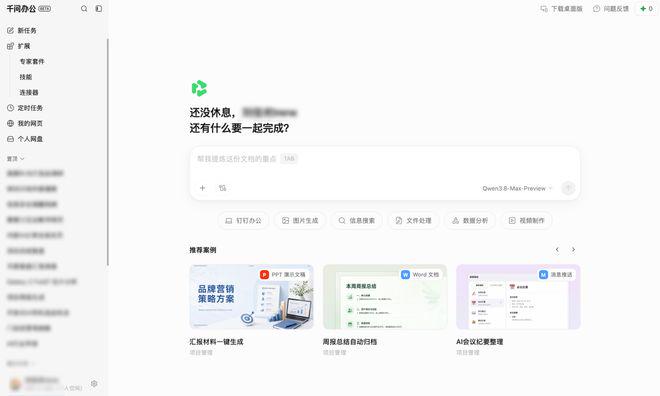Image resolution: width=660 pixels, height=396 pixels.
Task: Click the send arrow button
Action: click(568, 188)
